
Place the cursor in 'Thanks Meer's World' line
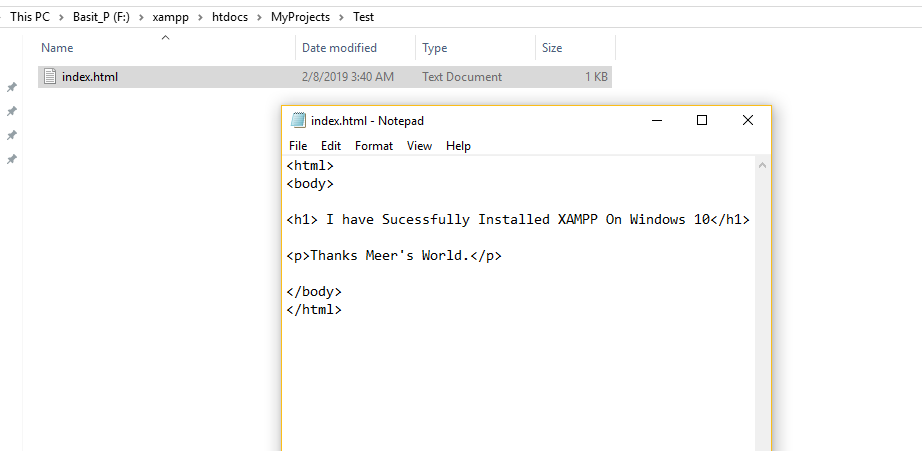tap(394, 256)
